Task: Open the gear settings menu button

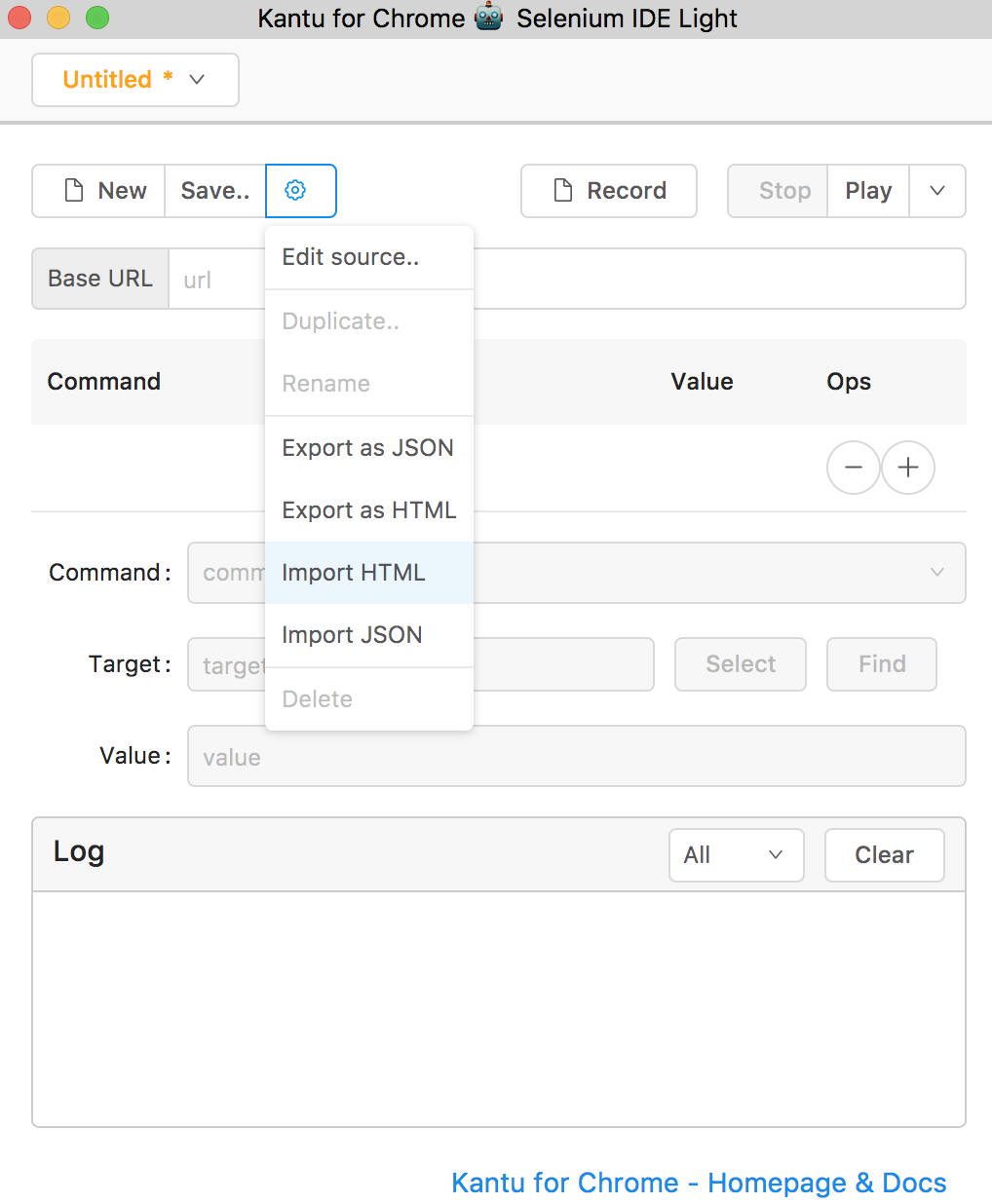Action: [300, 191]
